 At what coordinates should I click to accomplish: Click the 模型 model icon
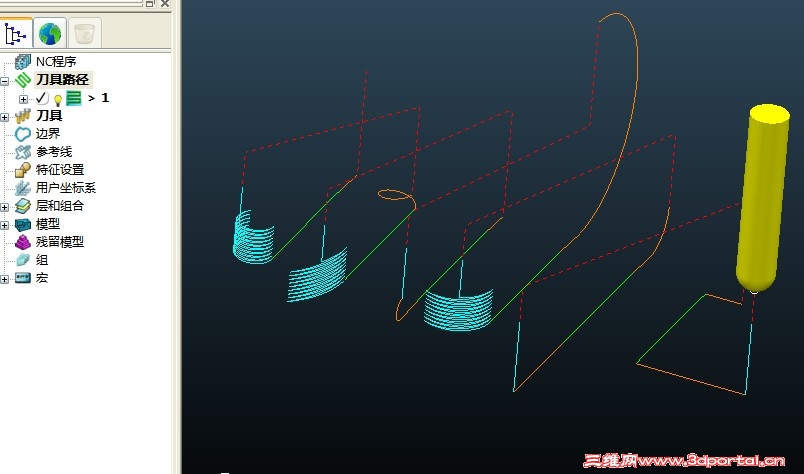click(x=23, y=224)
